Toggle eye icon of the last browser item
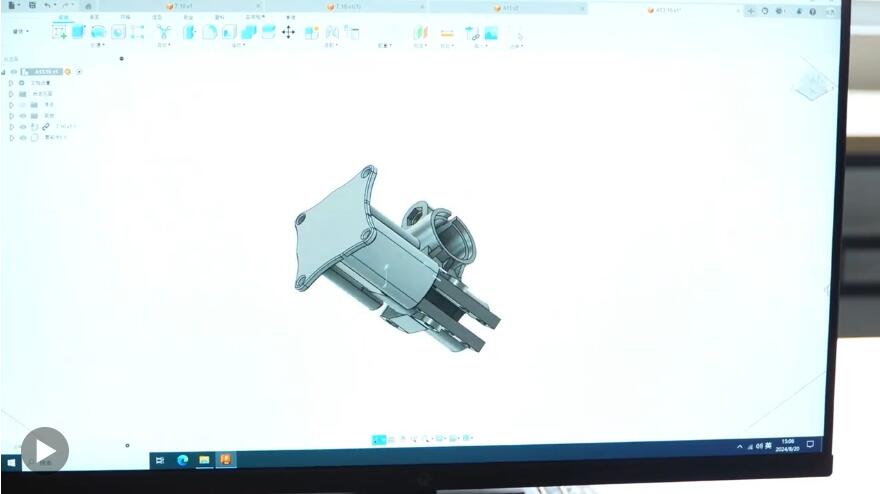 pyautogui.click(x=22, y=138)
